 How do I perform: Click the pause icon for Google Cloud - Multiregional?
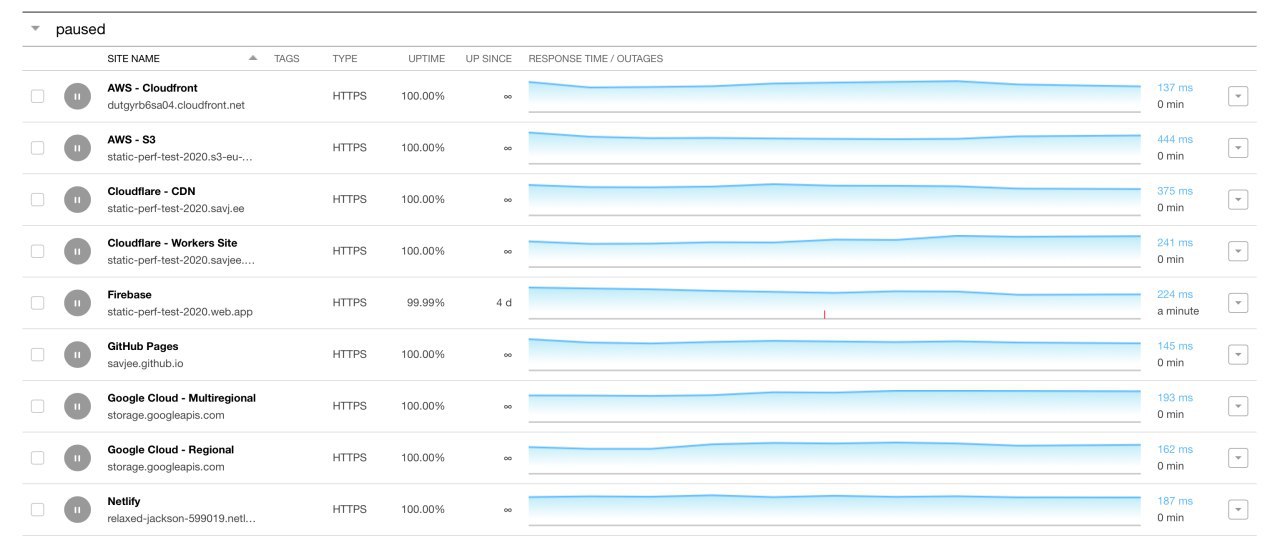pos(77,406)
